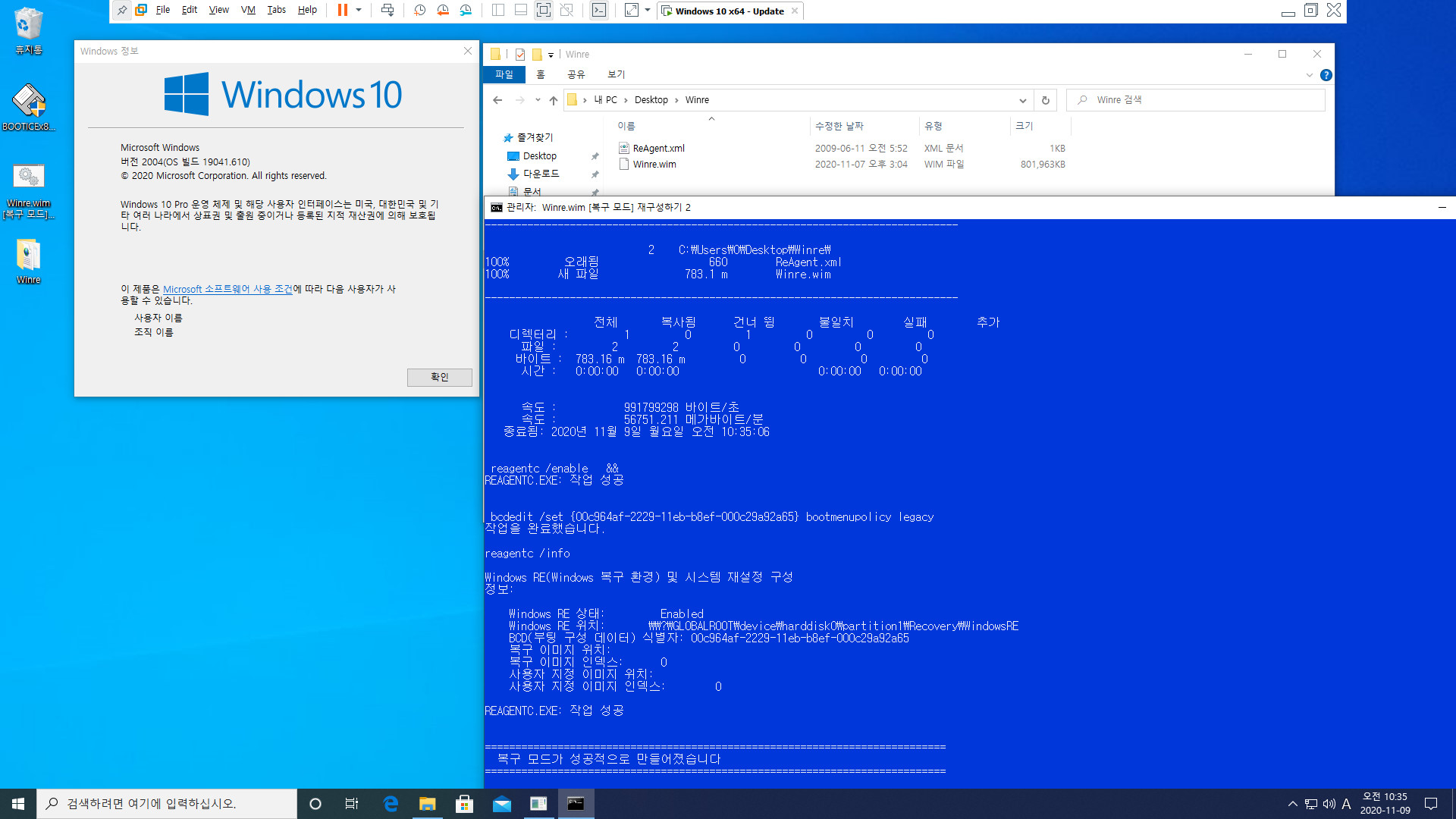
Task: Click the VMware library icon beside the pushpin
Action: (x=141, y=10)
